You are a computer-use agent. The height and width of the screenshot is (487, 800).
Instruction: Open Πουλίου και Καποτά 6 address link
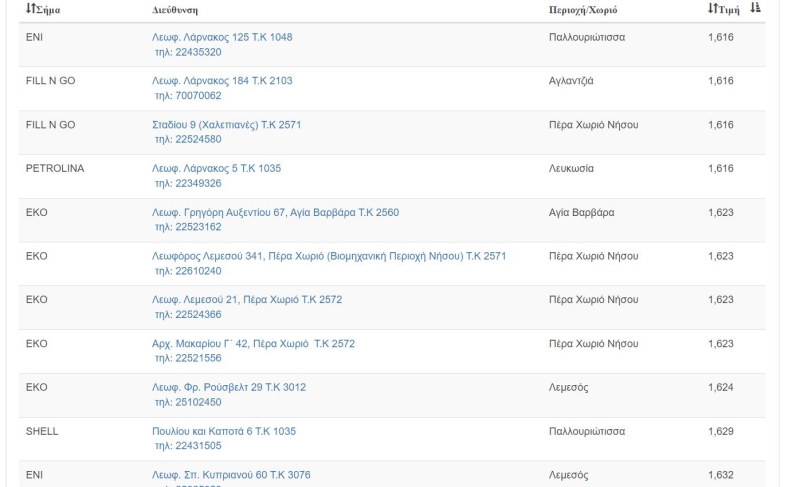tap(224, 431)
